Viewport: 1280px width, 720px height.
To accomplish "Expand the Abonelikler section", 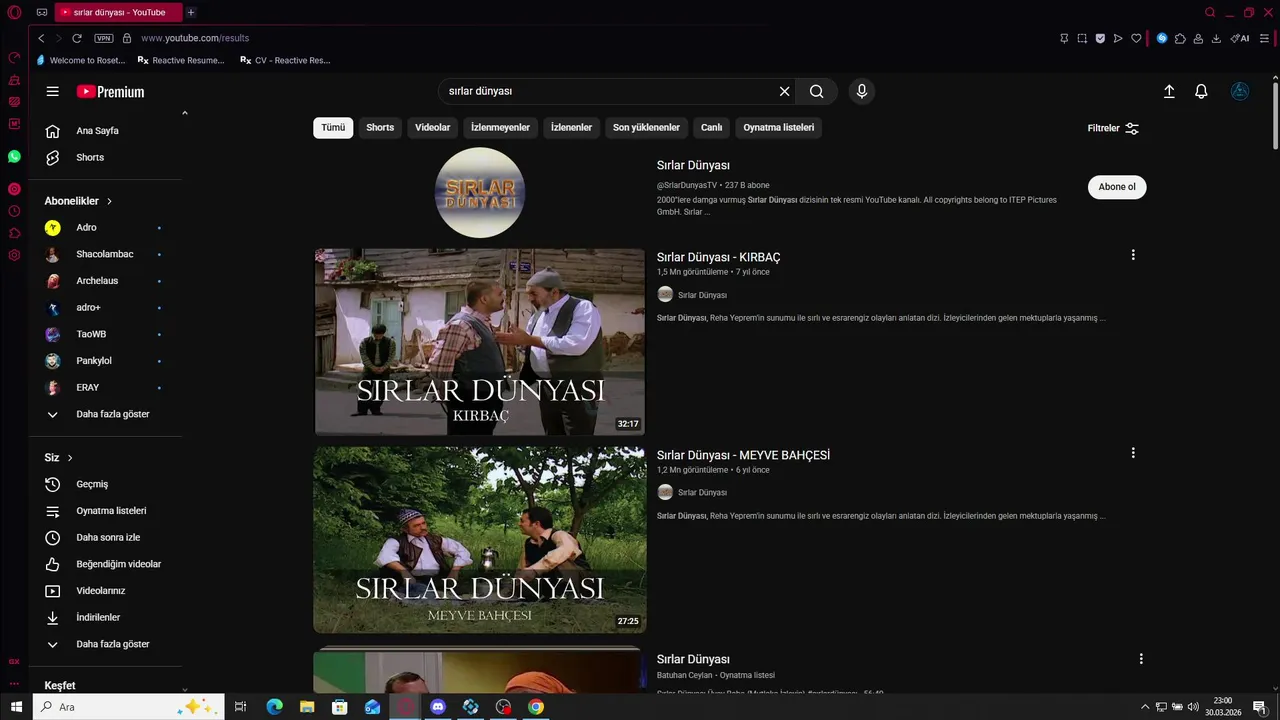I will [x=78, y=201].
